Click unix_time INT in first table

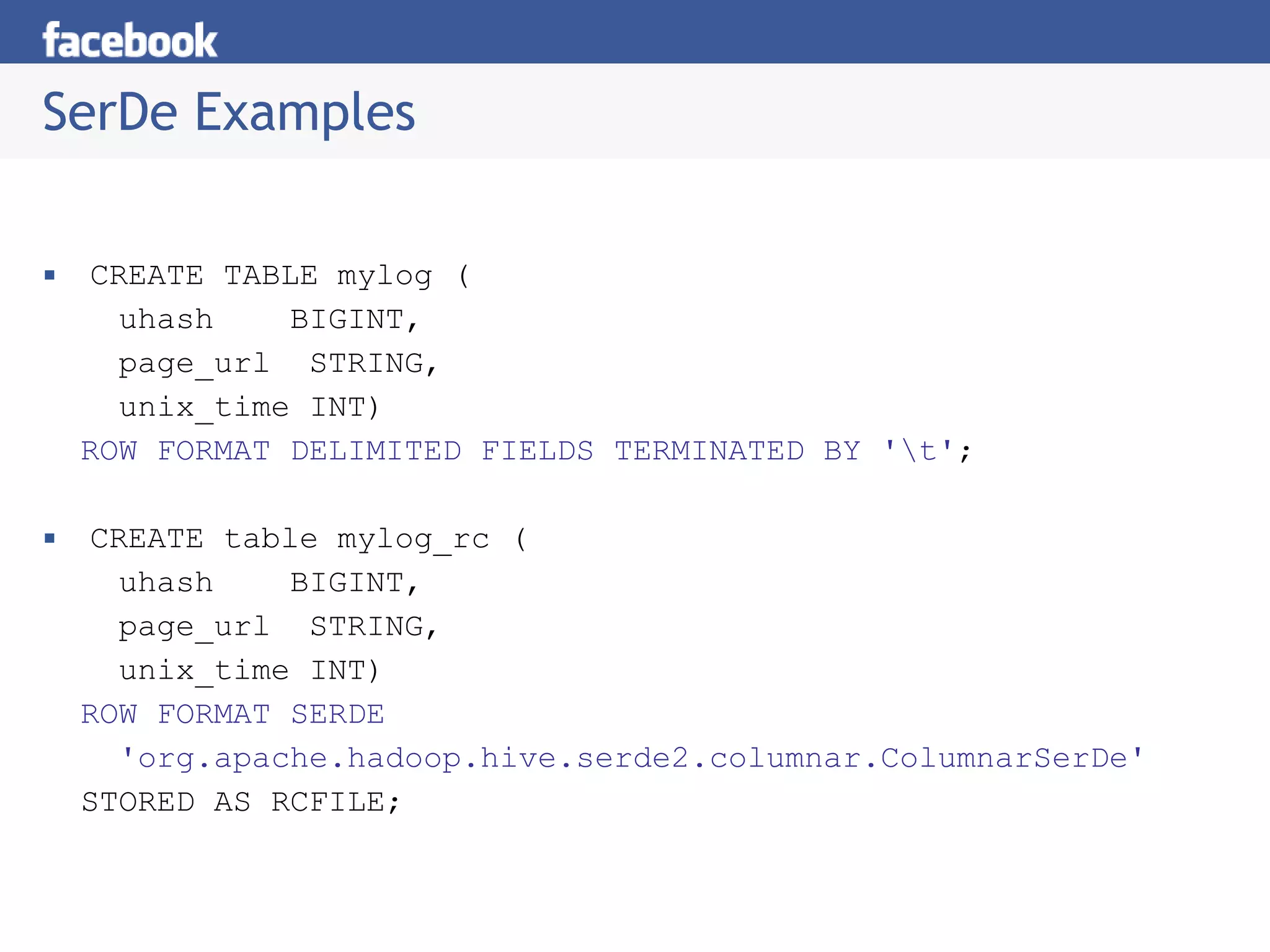(249, 408)
